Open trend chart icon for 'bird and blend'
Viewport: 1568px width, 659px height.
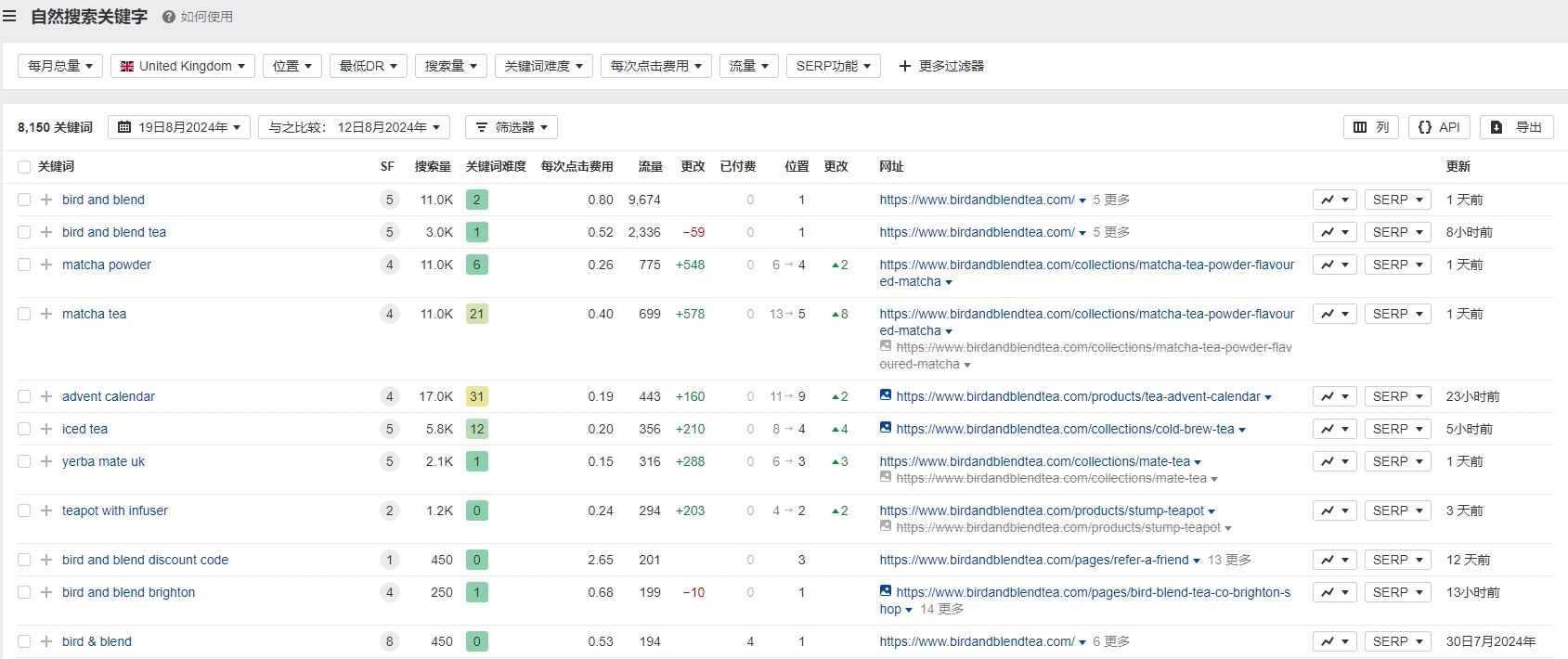coord(1335,200)
